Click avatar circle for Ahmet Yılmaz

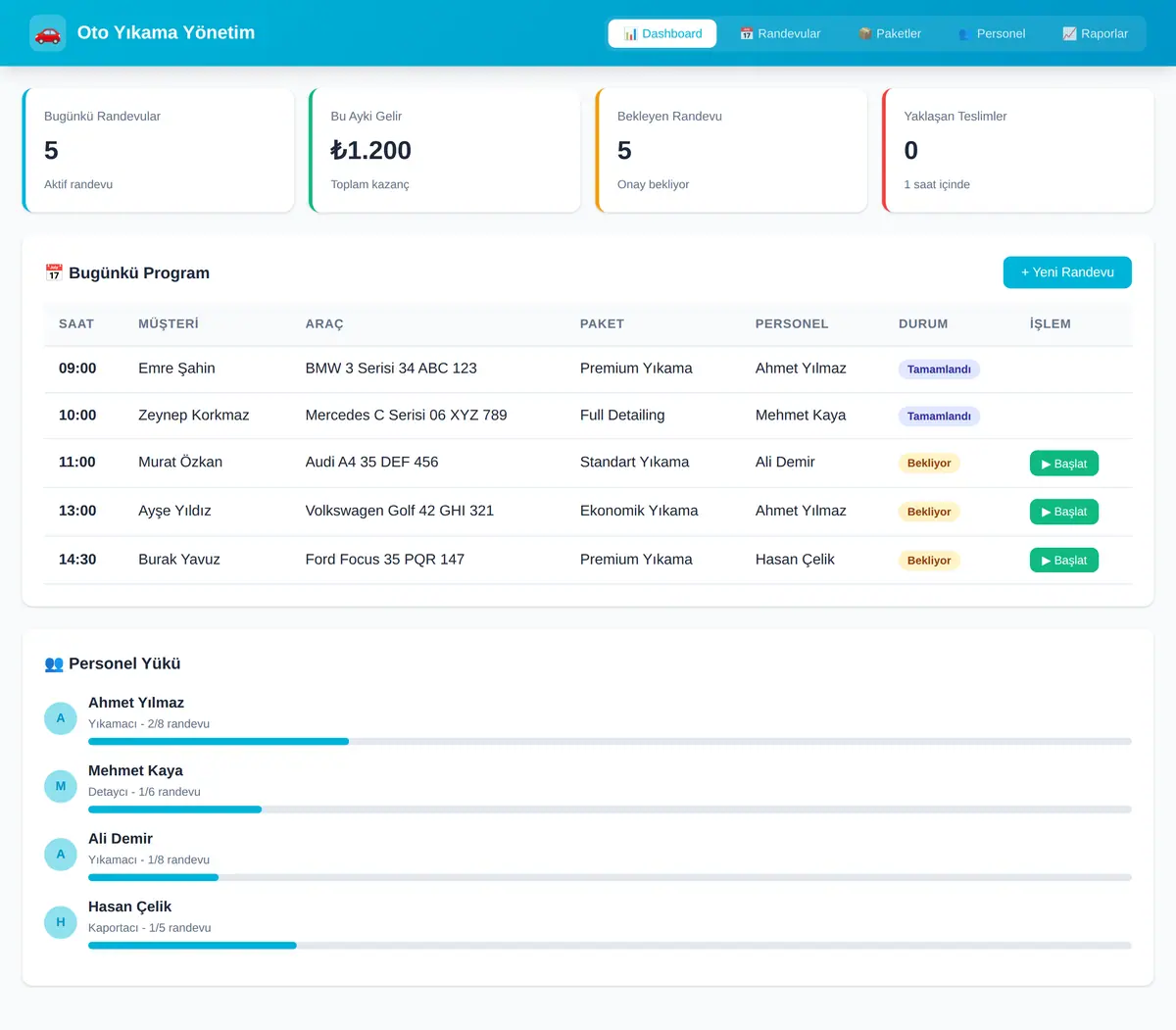[x=61, y=718]
